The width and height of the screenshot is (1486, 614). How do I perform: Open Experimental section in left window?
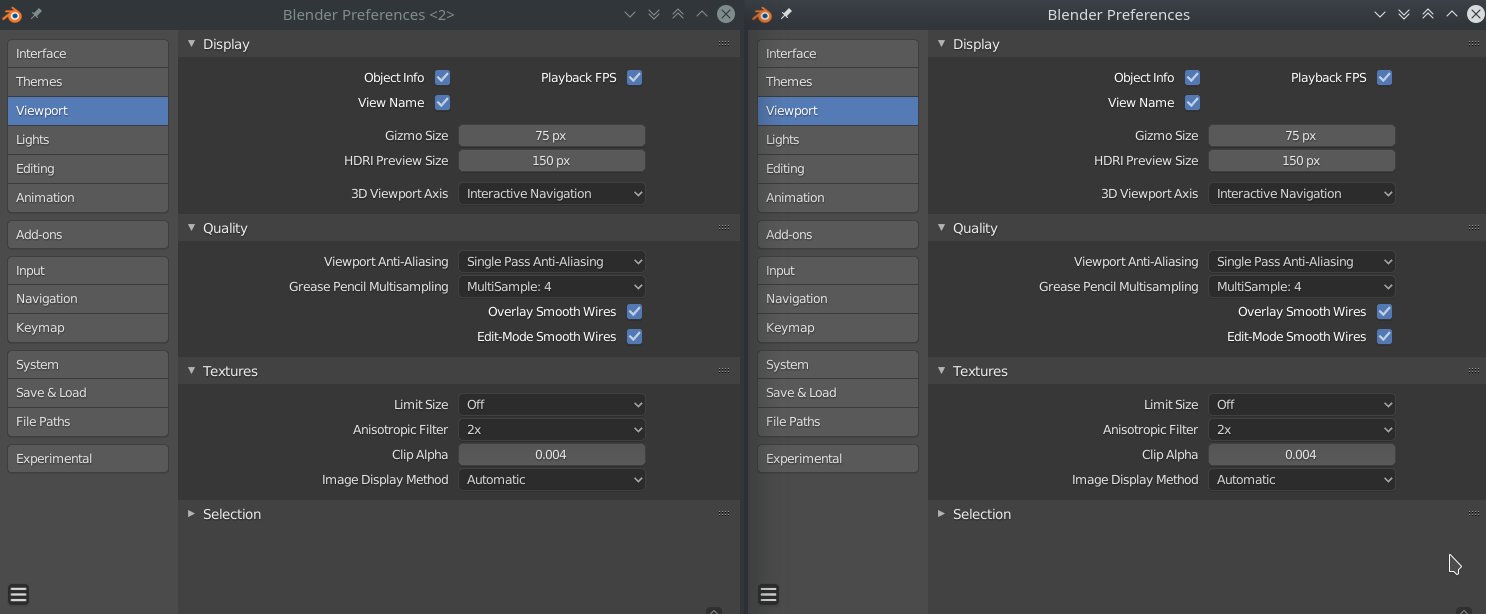(88, 458)
